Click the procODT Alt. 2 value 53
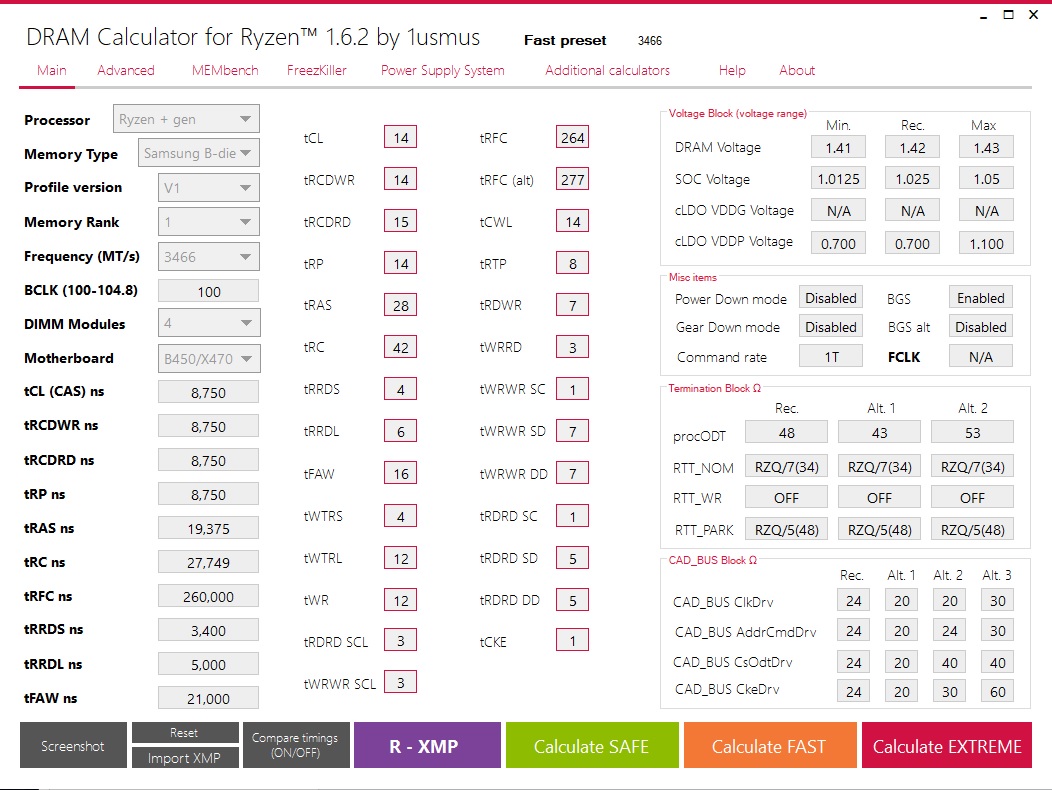Screen dimensions: 1052x790 point(972,432)
